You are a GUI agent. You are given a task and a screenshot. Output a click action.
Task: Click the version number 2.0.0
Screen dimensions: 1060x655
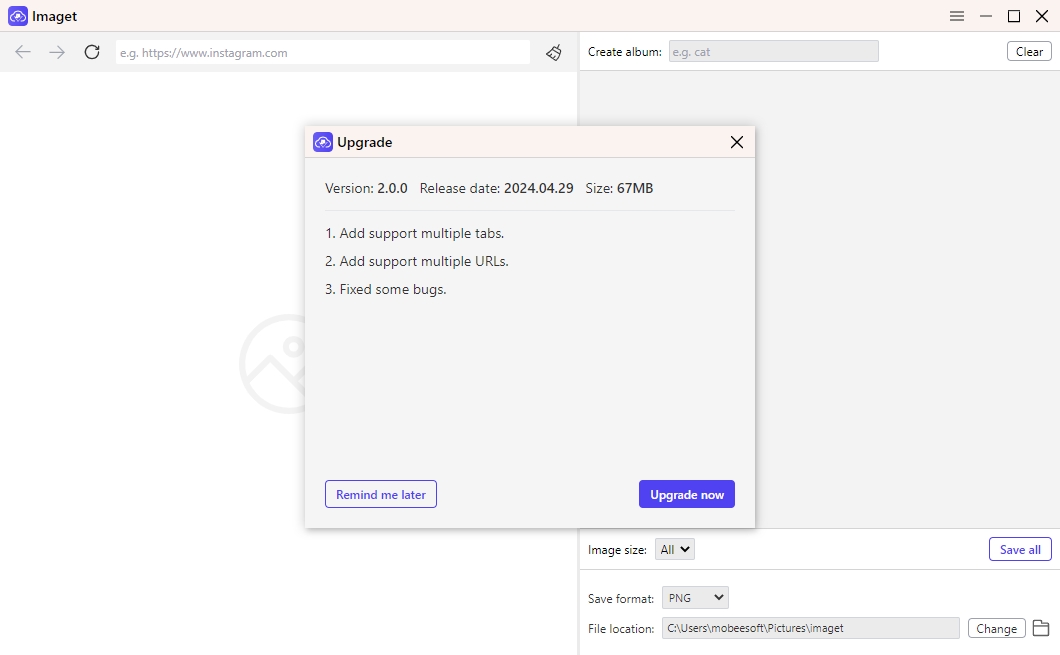392,189
